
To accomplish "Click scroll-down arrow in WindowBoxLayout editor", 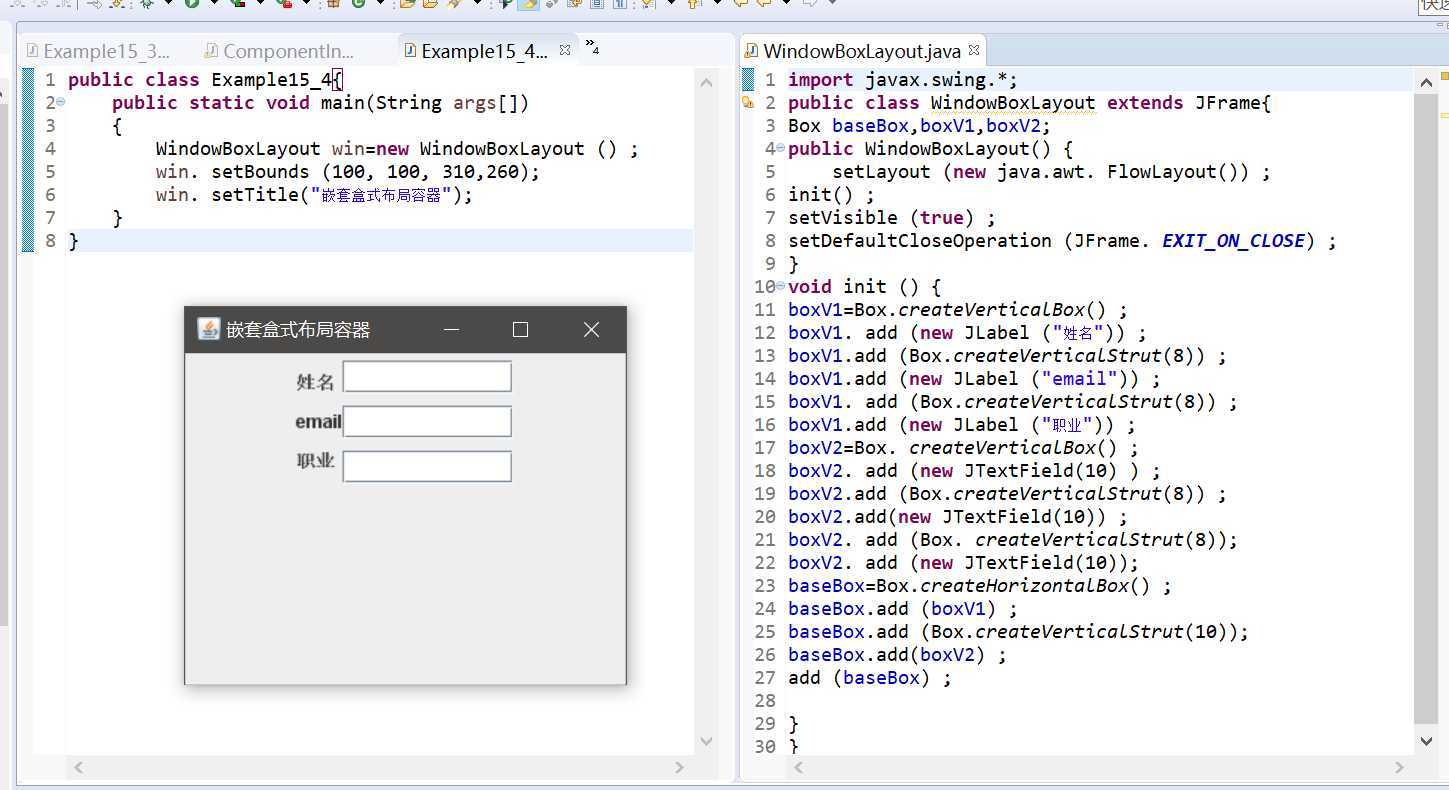I will 1426,740.
